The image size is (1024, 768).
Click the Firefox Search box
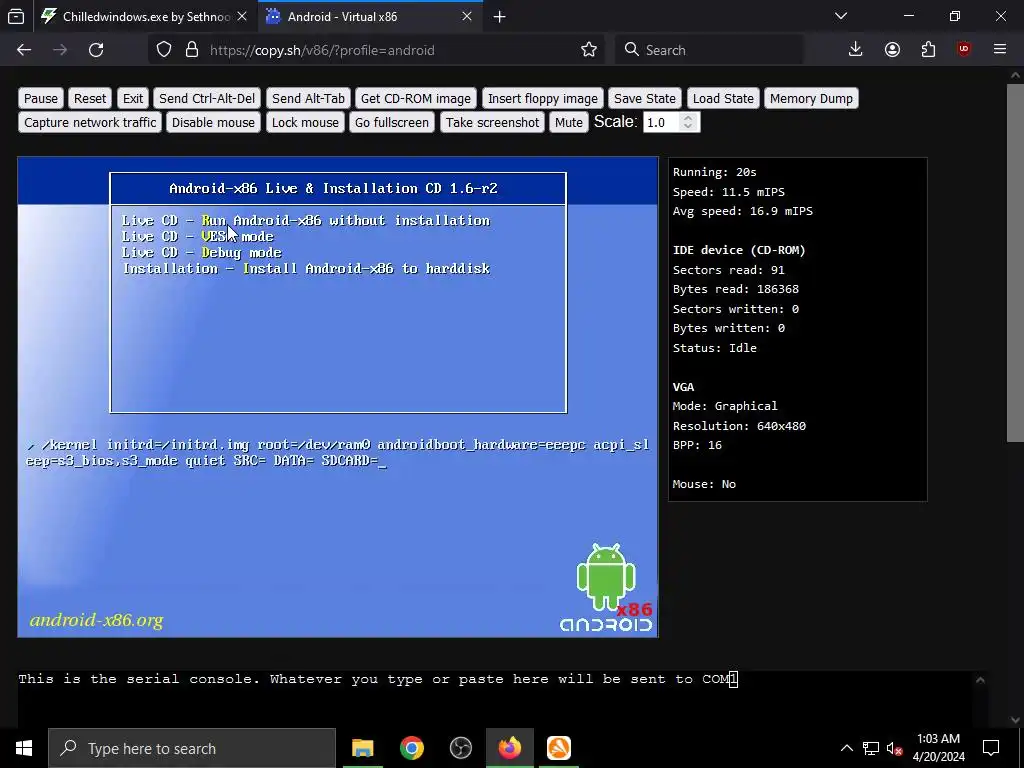point(709,50)
